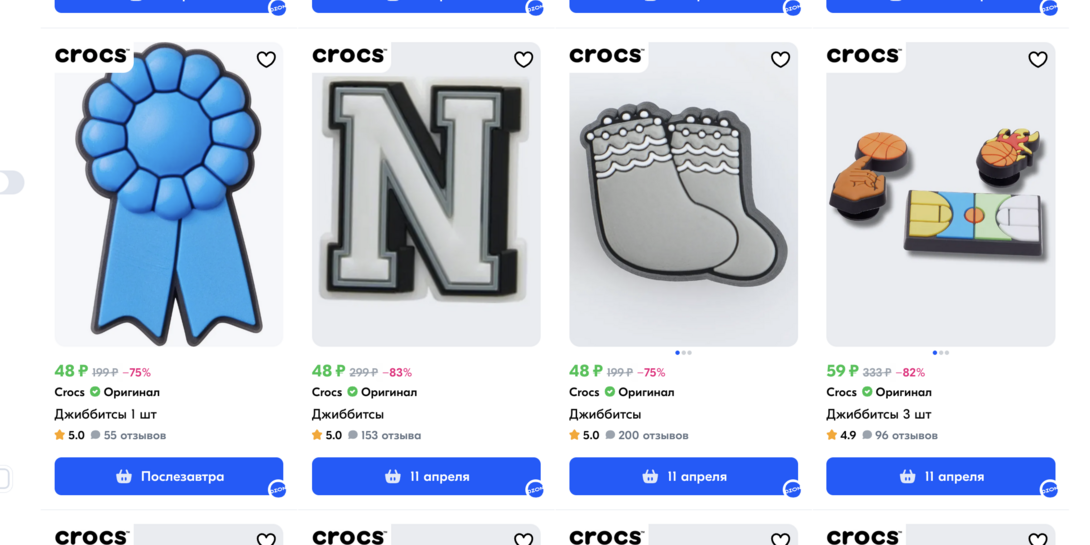
Task: Open the letter N charm image
Action: click(426, 195)
